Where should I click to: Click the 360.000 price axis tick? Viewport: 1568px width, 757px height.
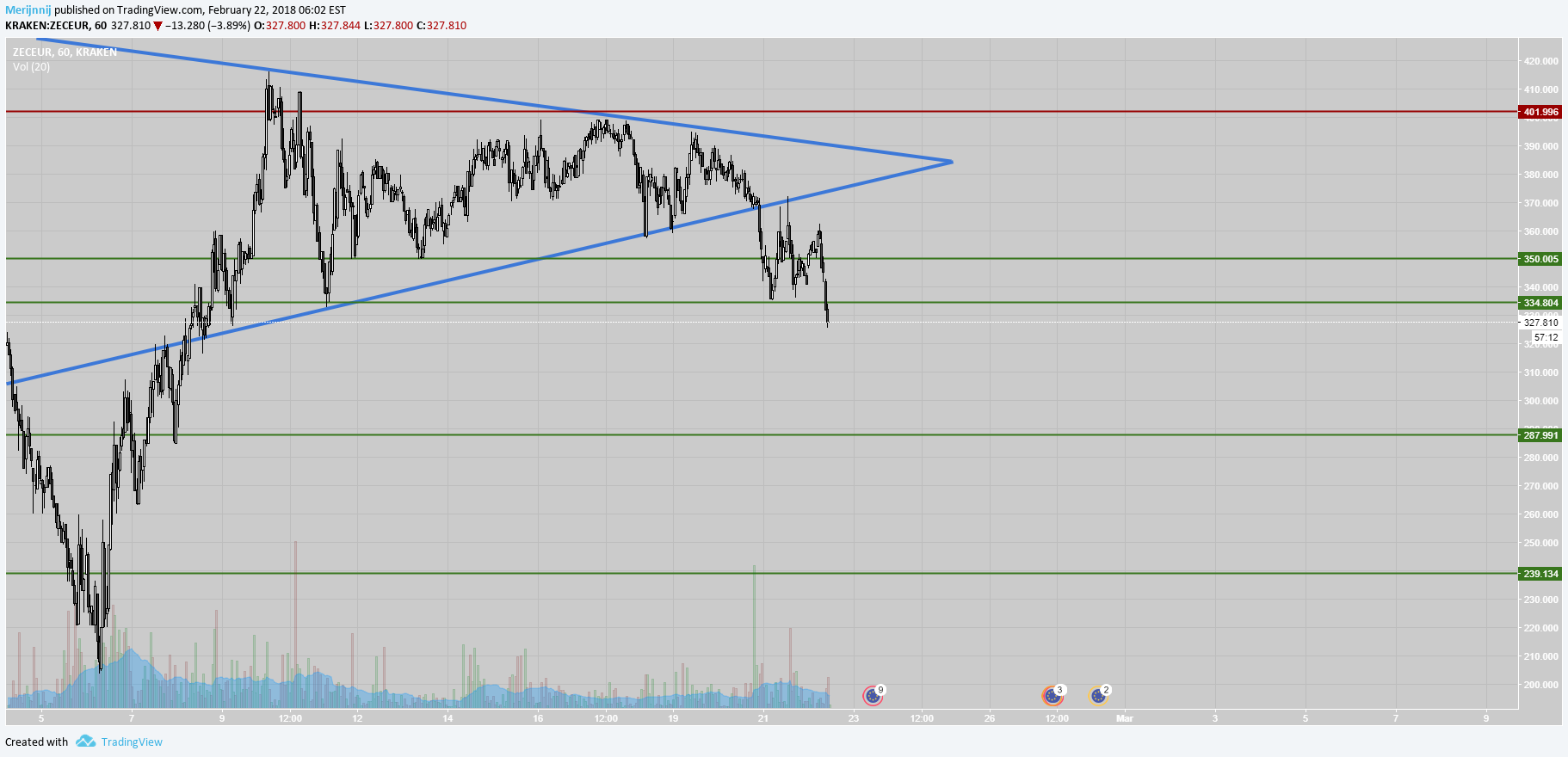click(1540, 231)
